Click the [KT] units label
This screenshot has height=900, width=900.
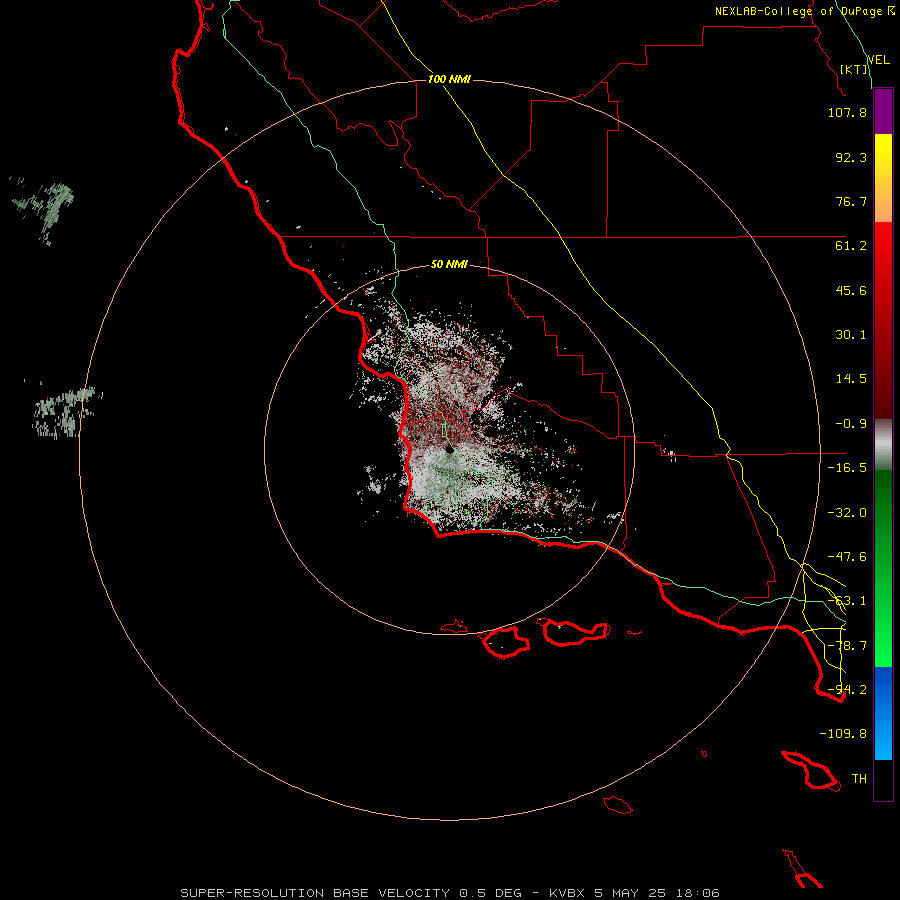[854, 69]
